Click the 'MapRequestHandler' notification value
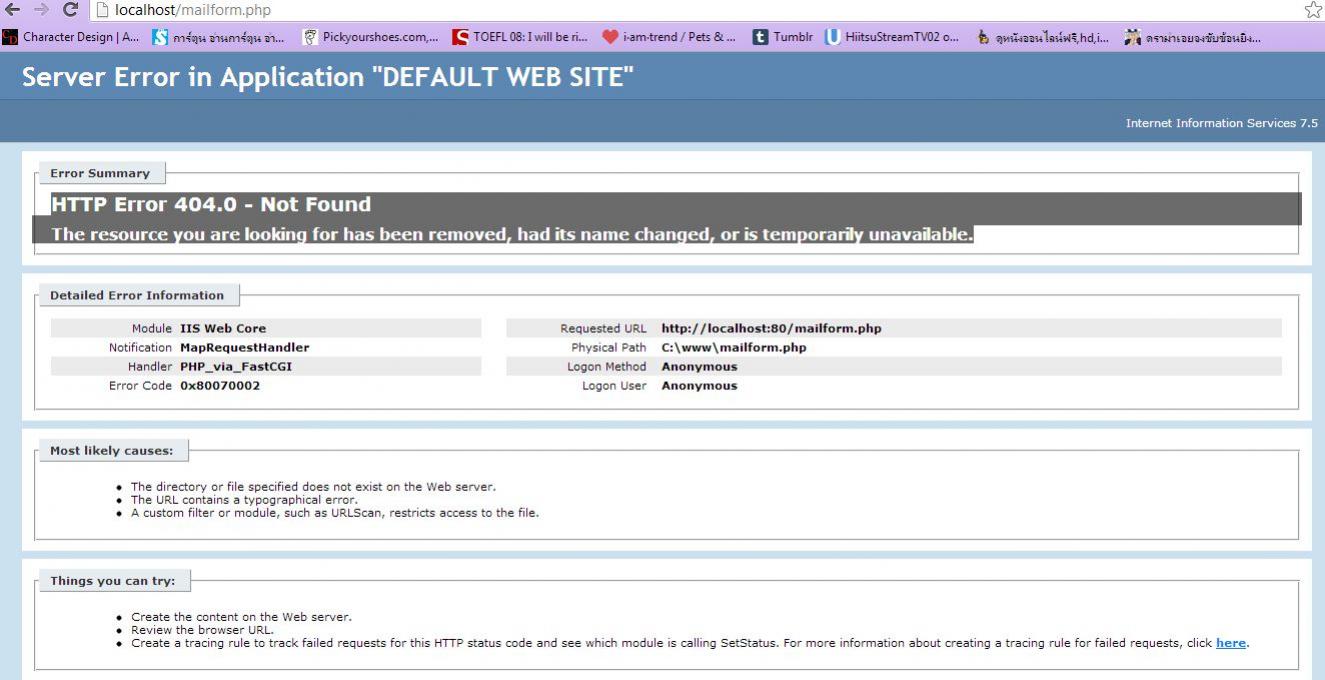Screen dimensions: 1325x680 245,347
